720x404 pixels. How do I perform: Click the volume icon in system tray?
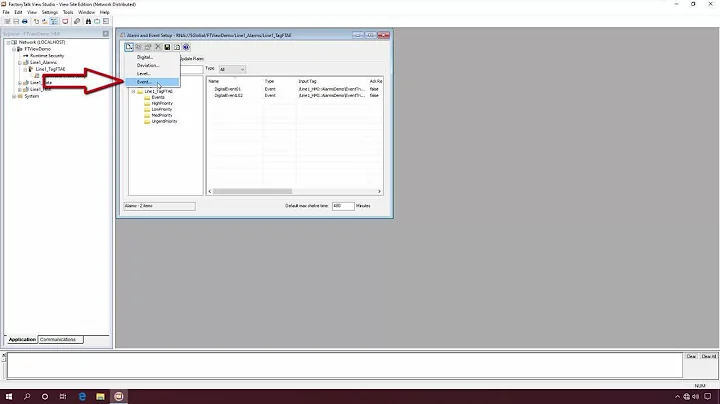pos(696,397)
